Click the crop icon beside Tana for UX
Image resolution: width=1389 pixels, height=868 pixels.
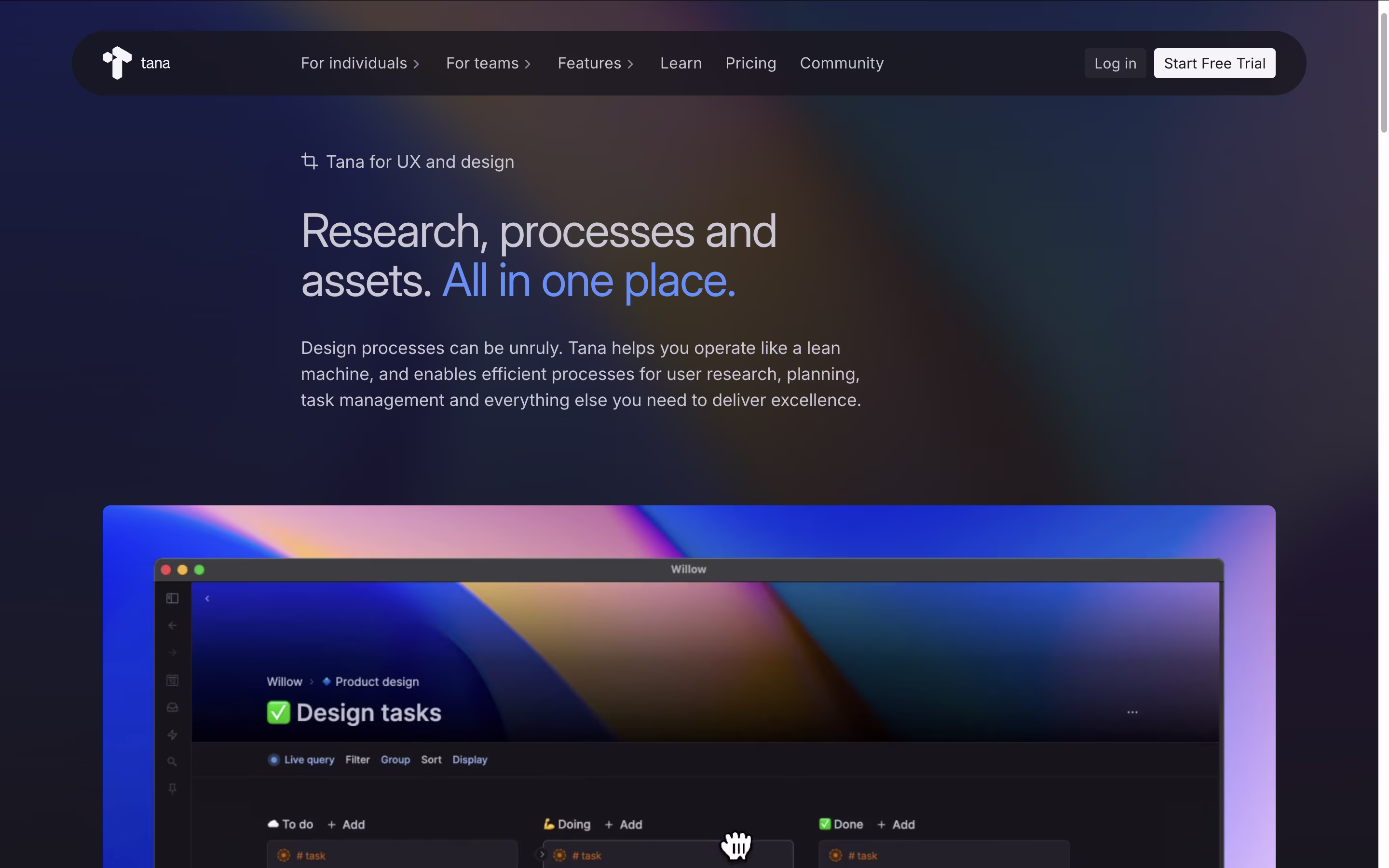pos(309,162)
